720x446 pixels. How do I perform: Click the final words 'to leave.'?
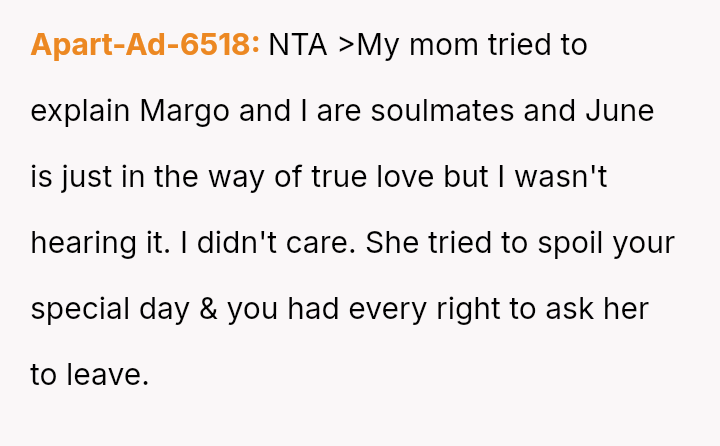[x=89, y=375]
